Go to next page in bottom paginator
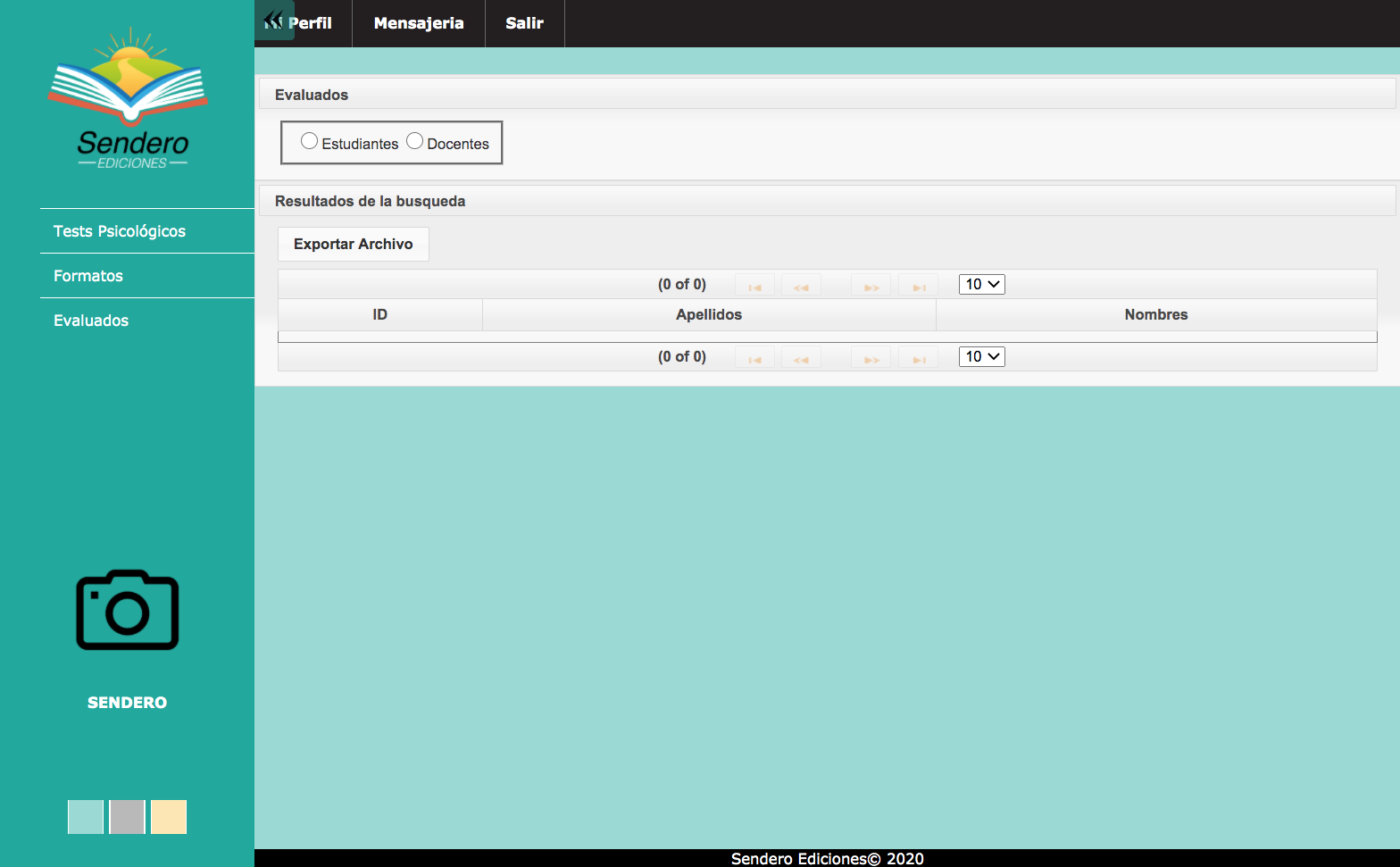This screenshot has height=867, width=1400. [x=871, y=358]
